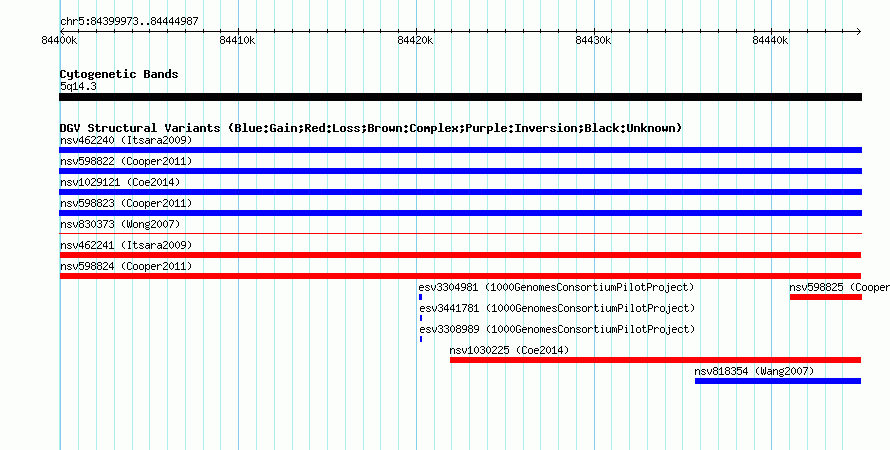The height and width of the screenshot is (450, 890).
Task: Open the nsv1029121 (Coe2014) variant bar
Action: click(460, 192)
